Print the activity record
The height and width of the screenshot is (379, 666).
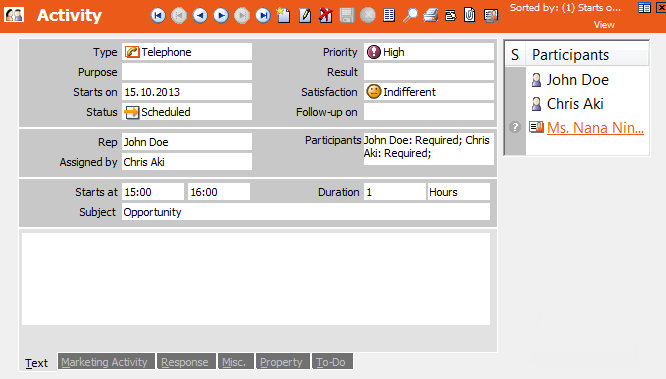point(430,16)
